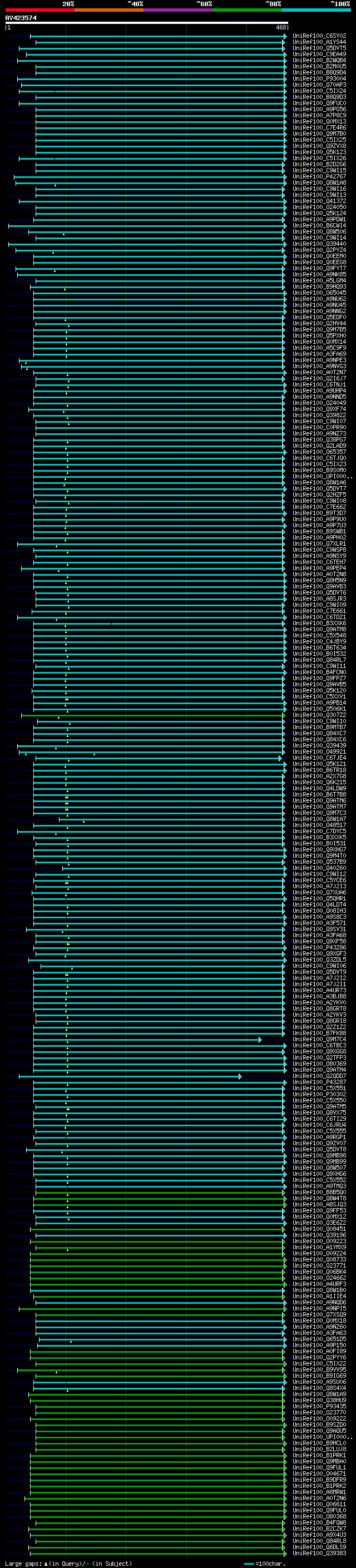Select the UniRef100_A7P8C9 label
The height and width of the screenshot is (1568, 356).
point(319,115)
